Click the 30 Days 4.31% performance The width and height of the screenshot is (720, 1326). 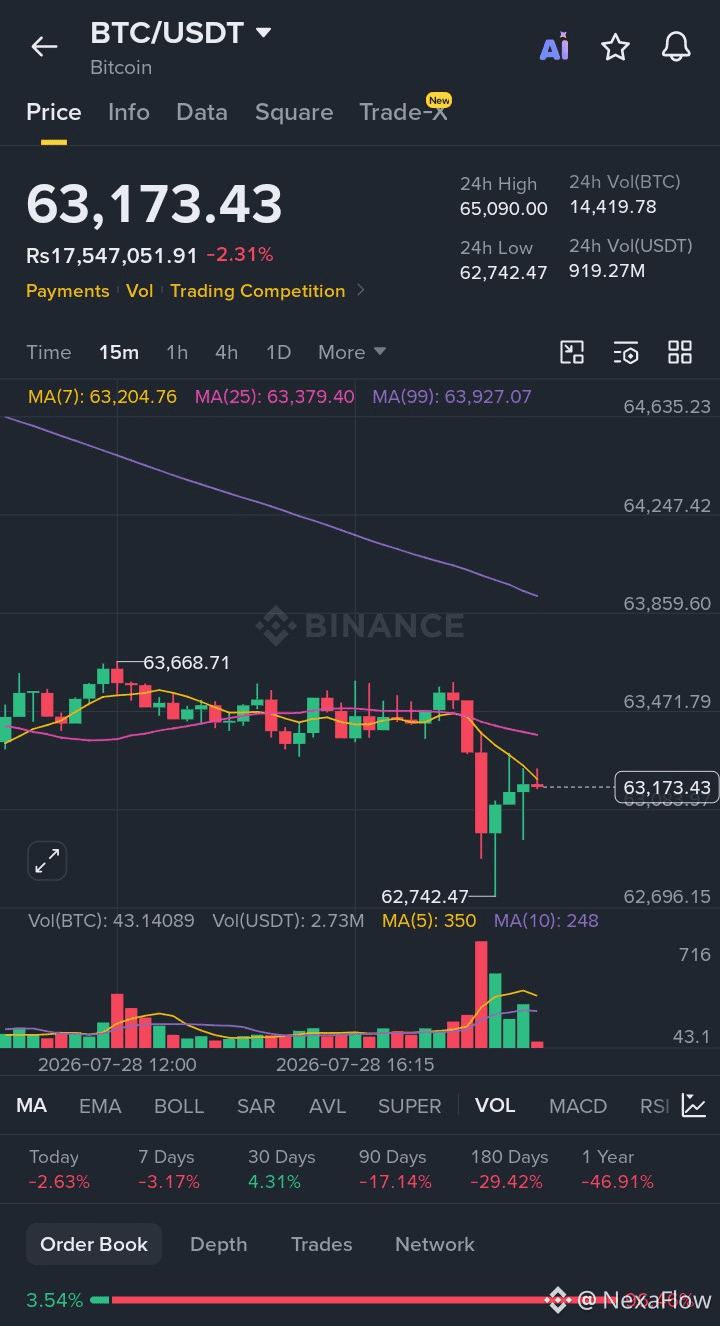(281, 1169)
